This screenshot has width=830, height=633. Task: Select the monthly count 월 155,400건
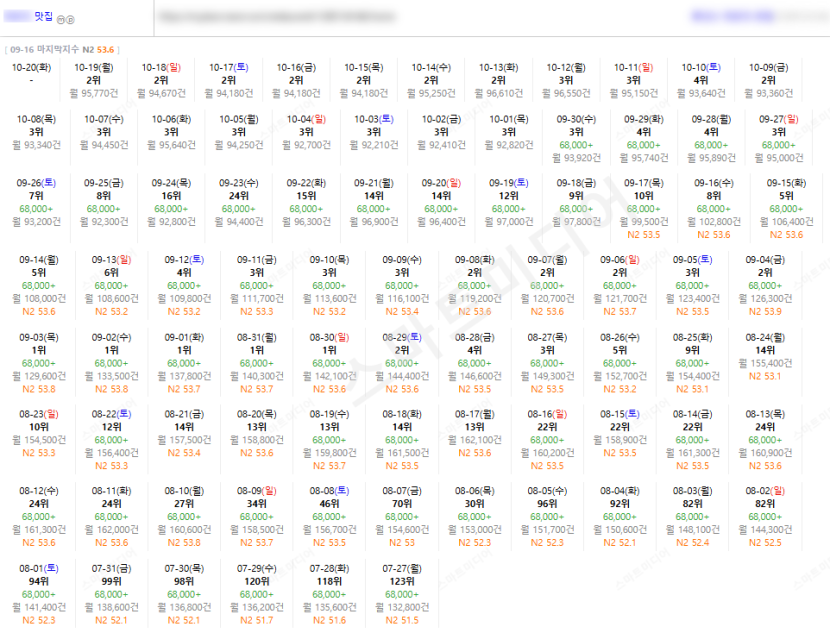(x=765, y=363)
